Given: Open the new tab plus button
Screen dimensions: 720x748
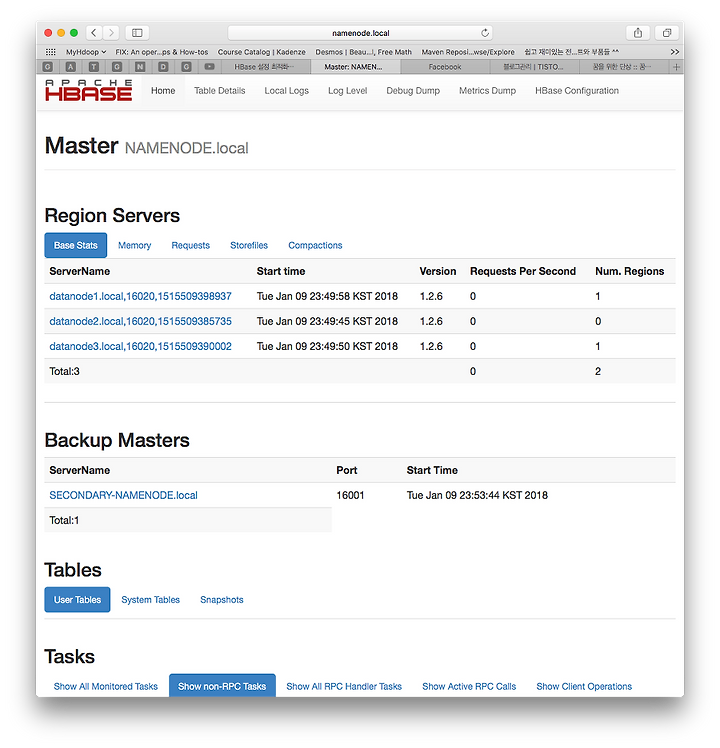Looking at the screenshot, I should click(676, 67).
